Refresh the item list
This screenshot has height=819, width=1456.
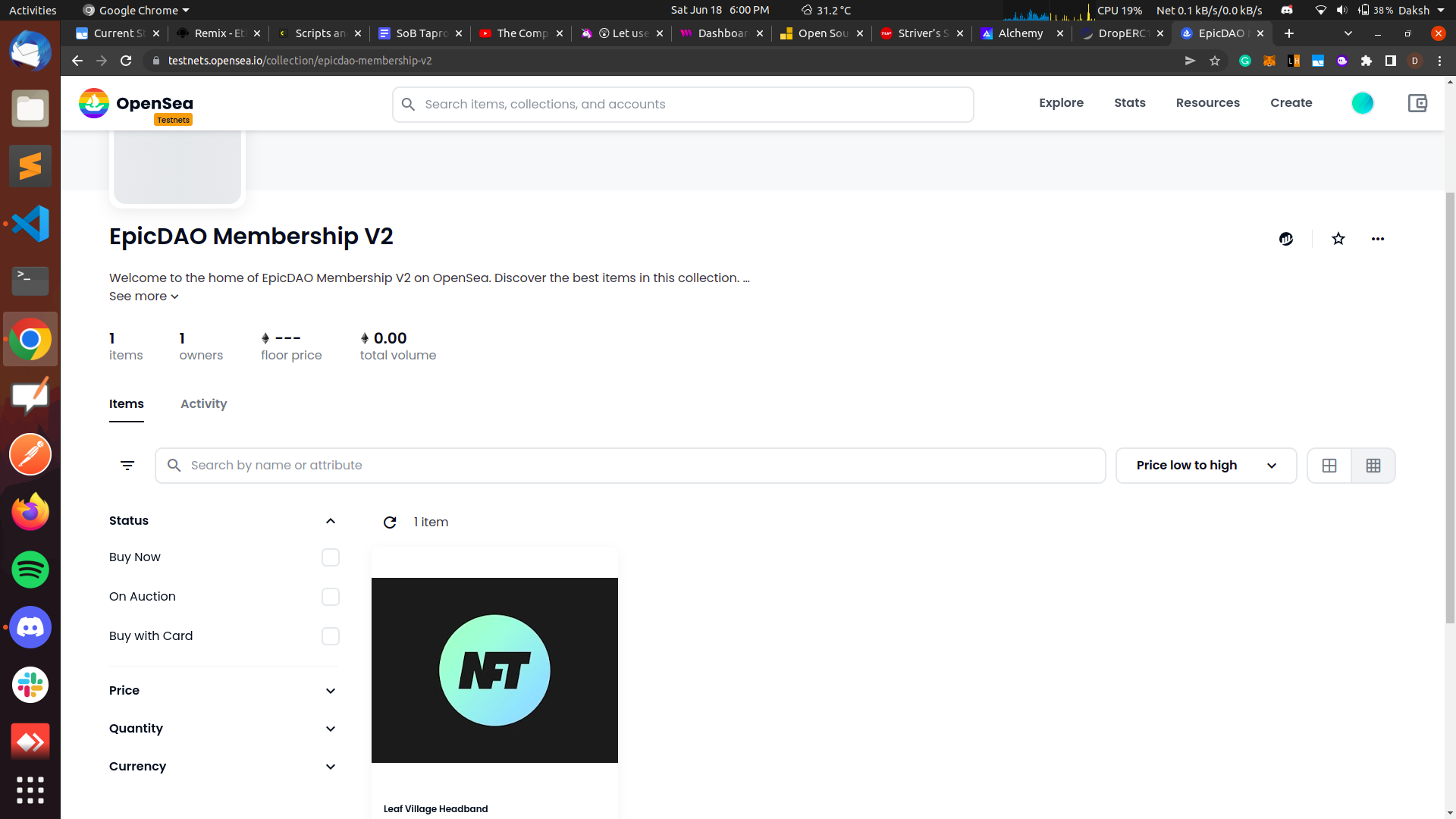(x=390, y=522)
